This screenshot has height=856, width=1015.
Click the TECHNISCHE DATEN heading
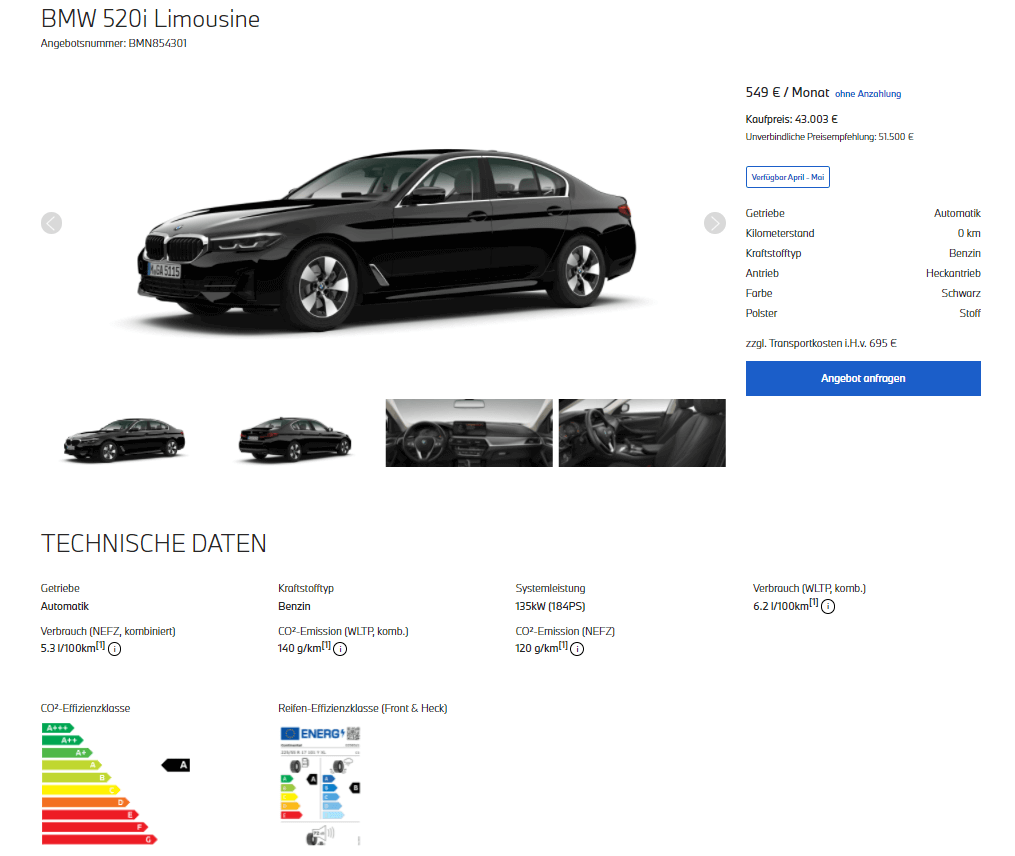point(153,544)
